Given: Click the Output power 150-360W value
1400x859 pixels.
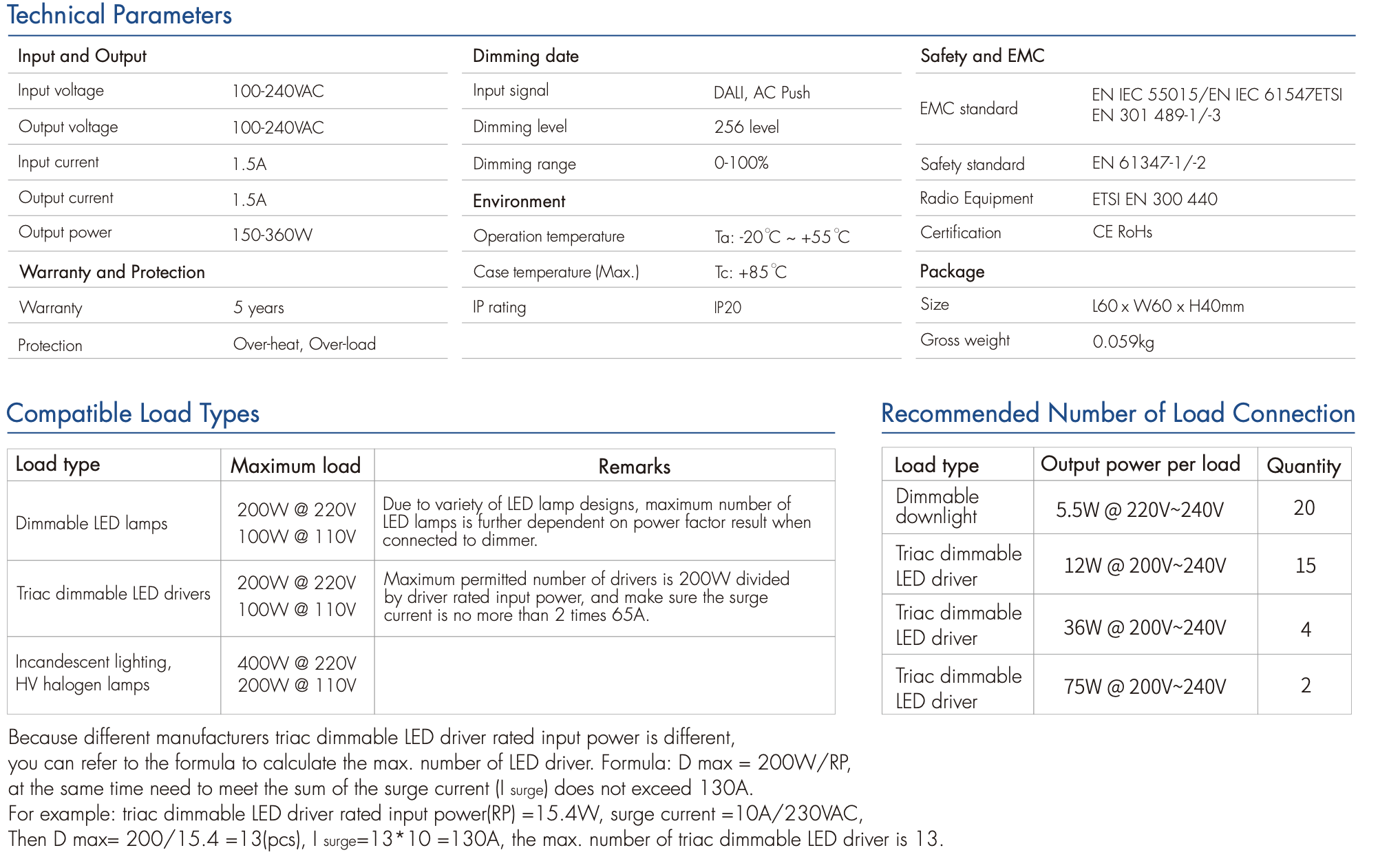Looking at the screenshot, I should click(272, 235).
